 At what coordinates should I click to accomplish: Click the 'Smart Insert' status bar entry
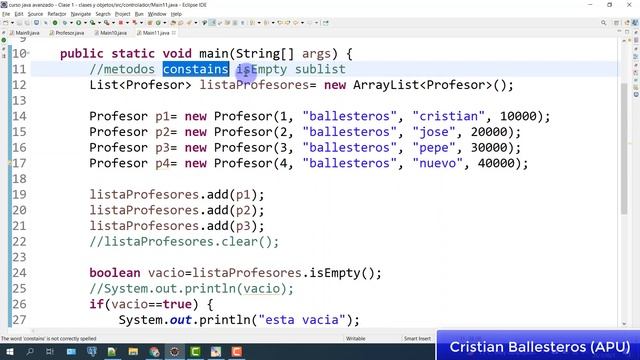pyautogui.click(x=417, y=338)
